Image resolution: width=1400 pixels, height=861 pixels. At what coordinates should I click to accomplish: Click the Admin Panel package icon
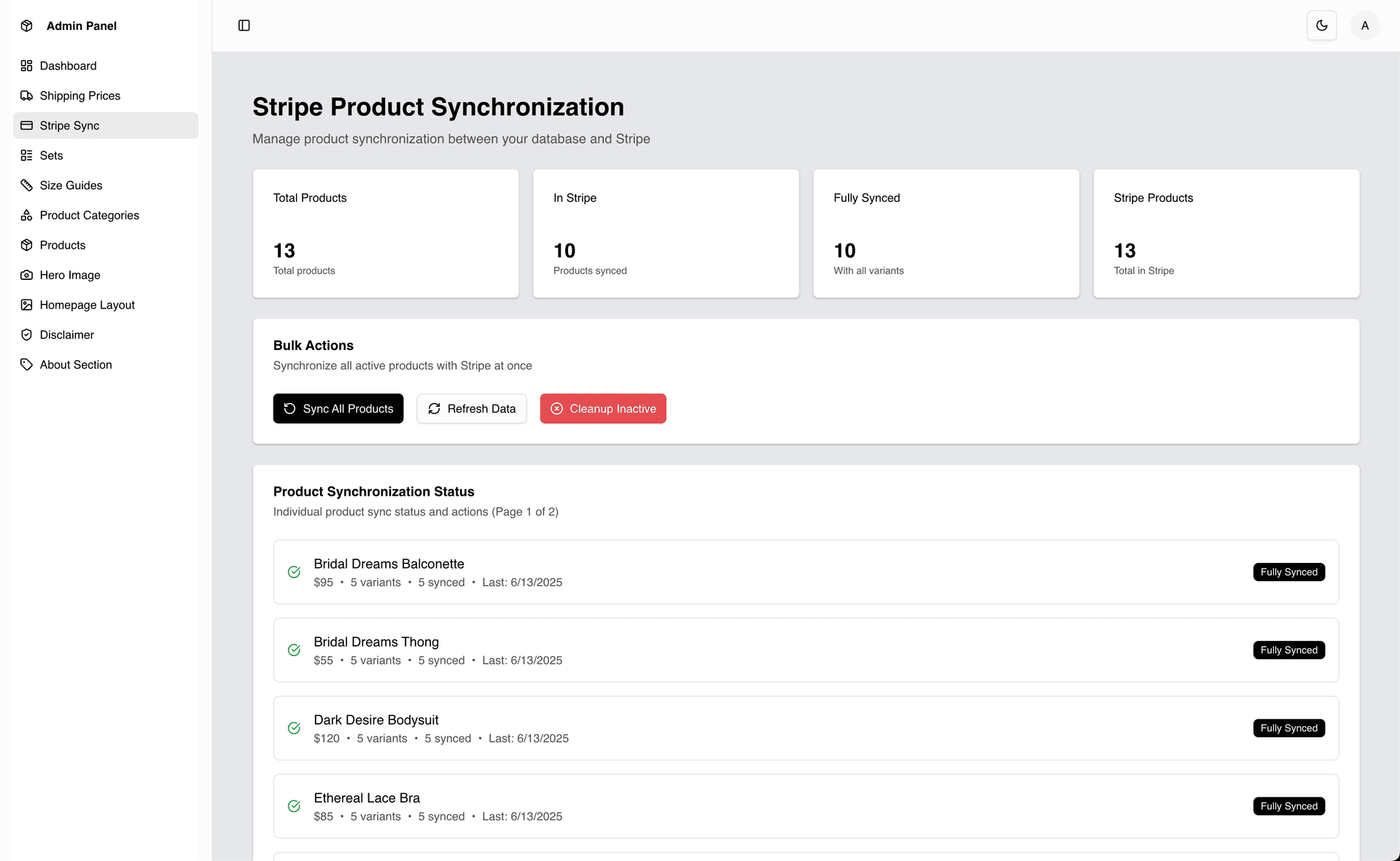(27, 26)
